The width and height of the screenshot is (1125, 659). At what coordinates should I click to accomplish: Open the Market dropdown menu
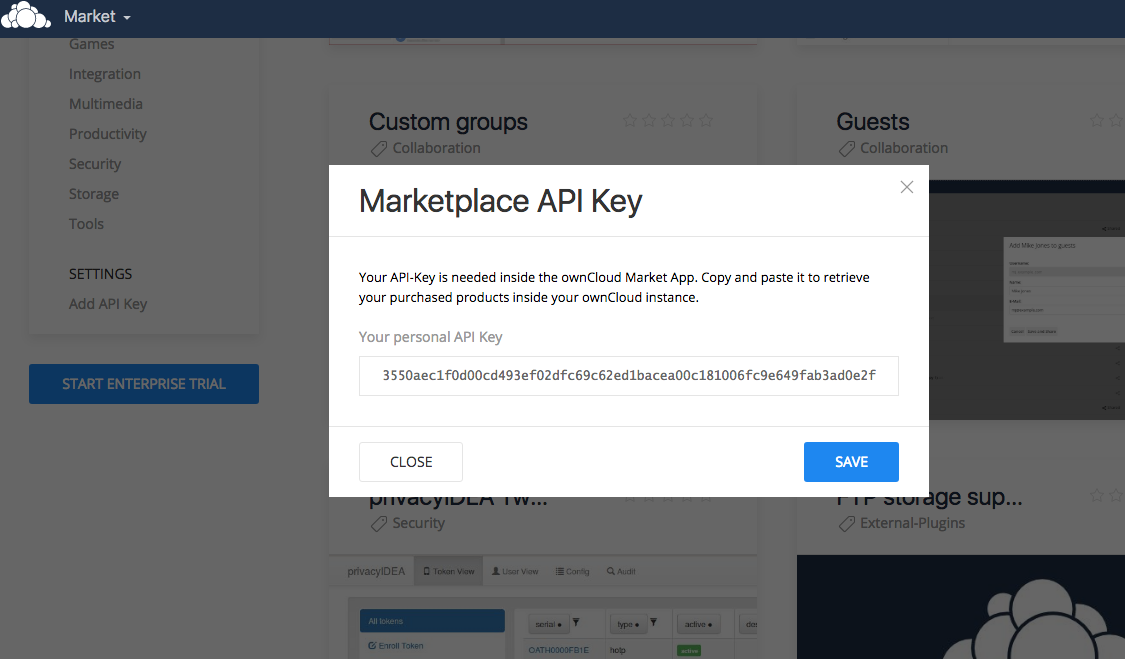click(x=97, y=17)
